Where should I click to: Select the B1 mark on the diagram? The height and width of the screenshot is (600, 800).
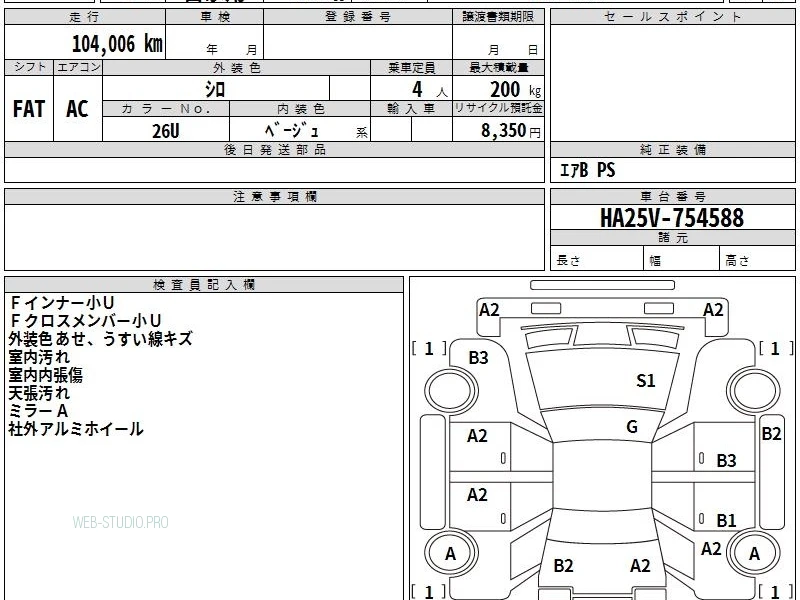726,520
